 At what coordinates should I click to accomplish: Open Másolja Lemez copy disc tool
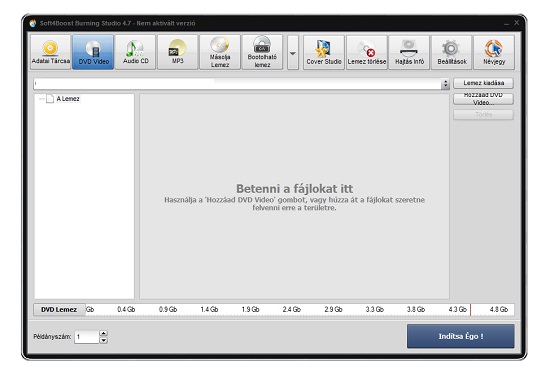click(220, 52)
